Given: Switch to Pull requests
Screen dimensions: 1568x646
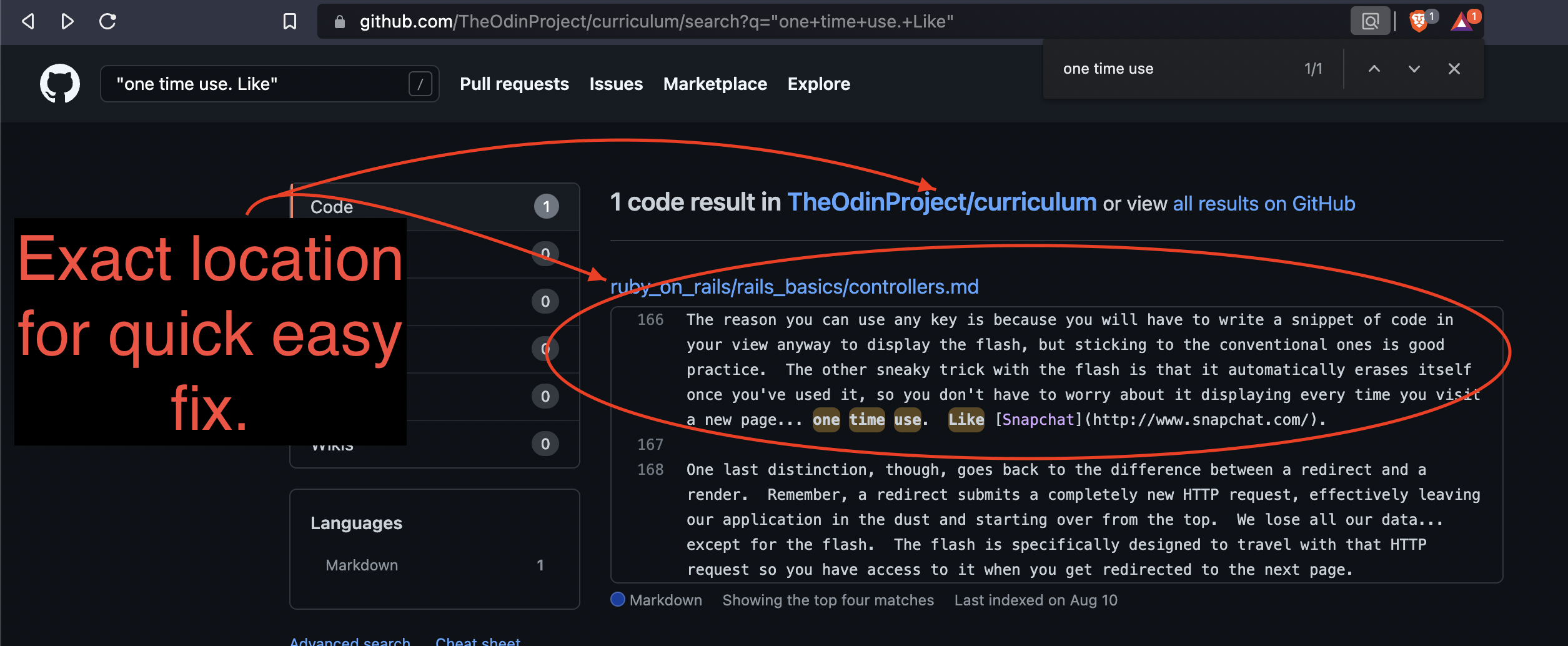Looking at the screenshot, I should (514, 84).
